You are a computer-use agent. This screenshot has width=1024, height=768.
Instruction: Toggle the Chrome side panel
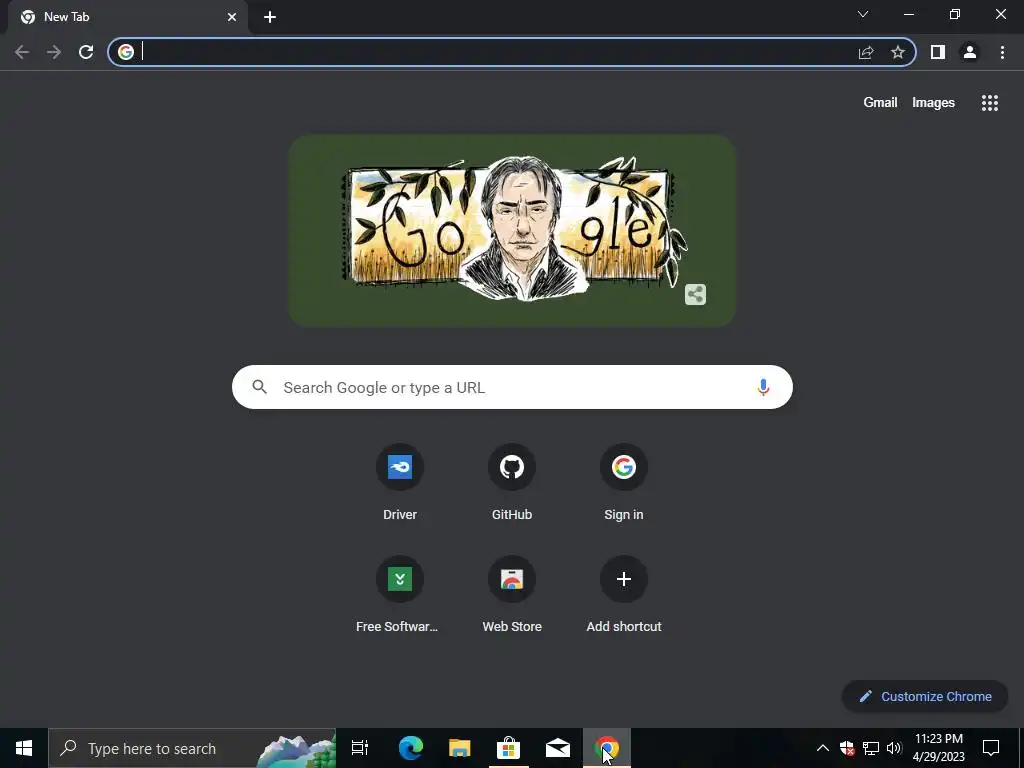(x=938, y=52)
